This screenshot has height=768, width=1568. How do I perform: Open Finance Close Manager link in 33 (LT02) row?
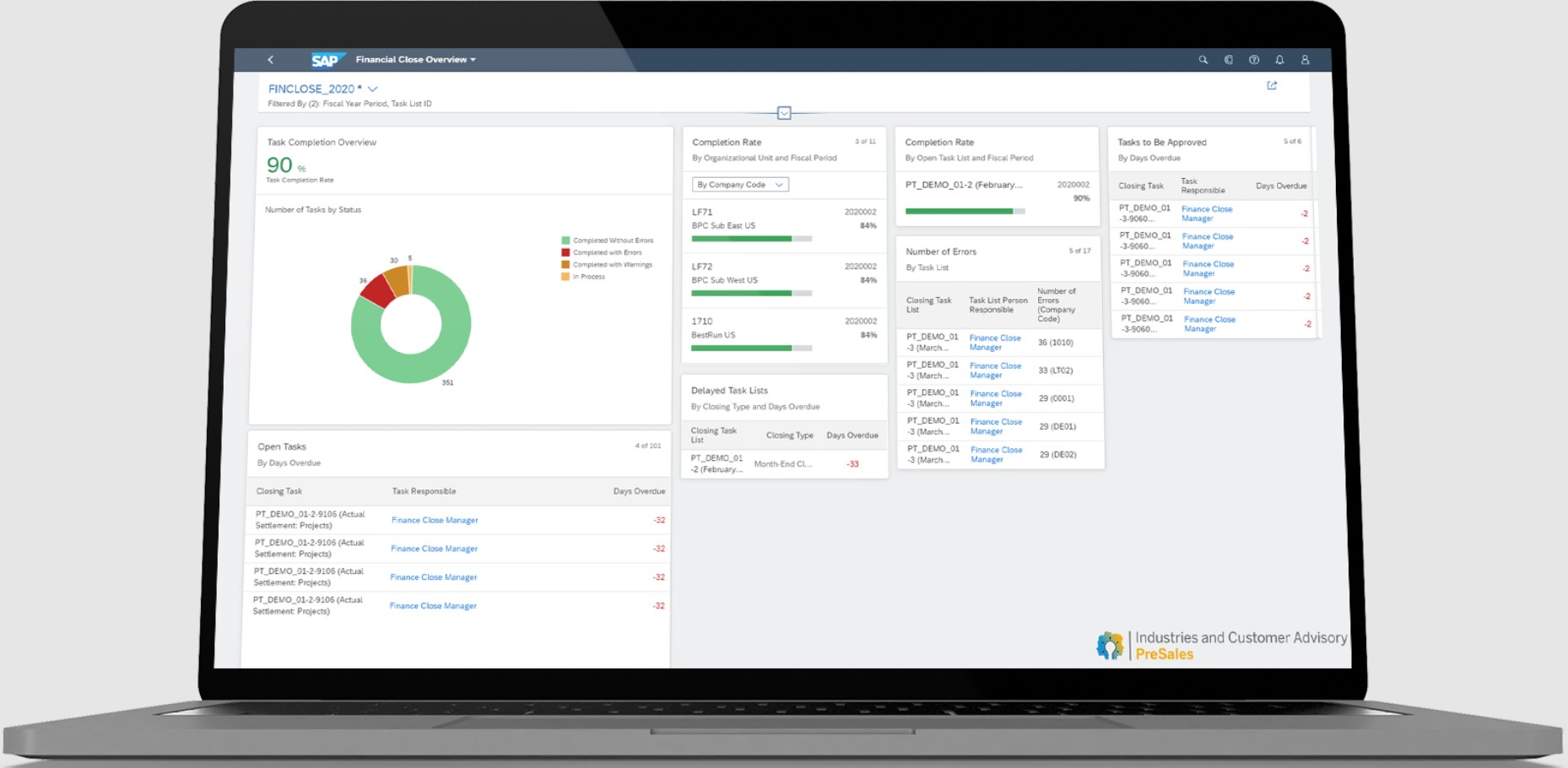tap(995, 370)
